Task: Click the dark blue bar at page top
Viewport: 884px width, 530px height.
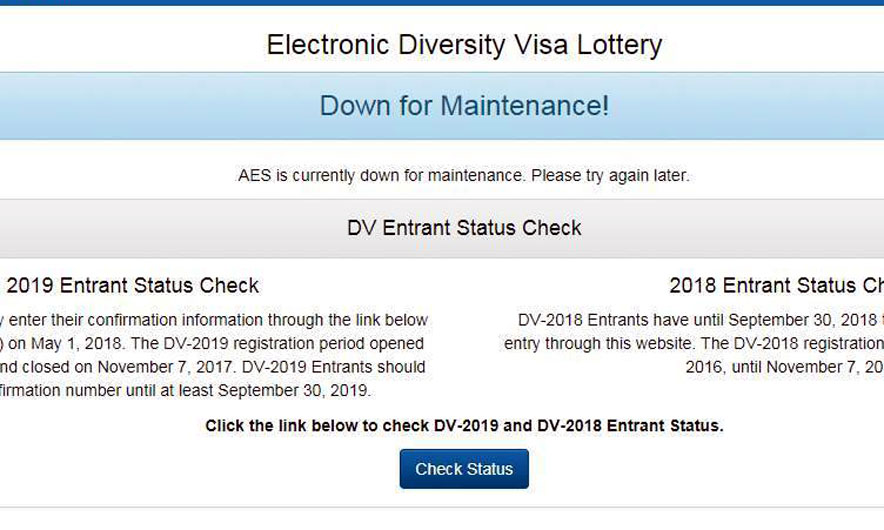Action: tap(442, 2)
